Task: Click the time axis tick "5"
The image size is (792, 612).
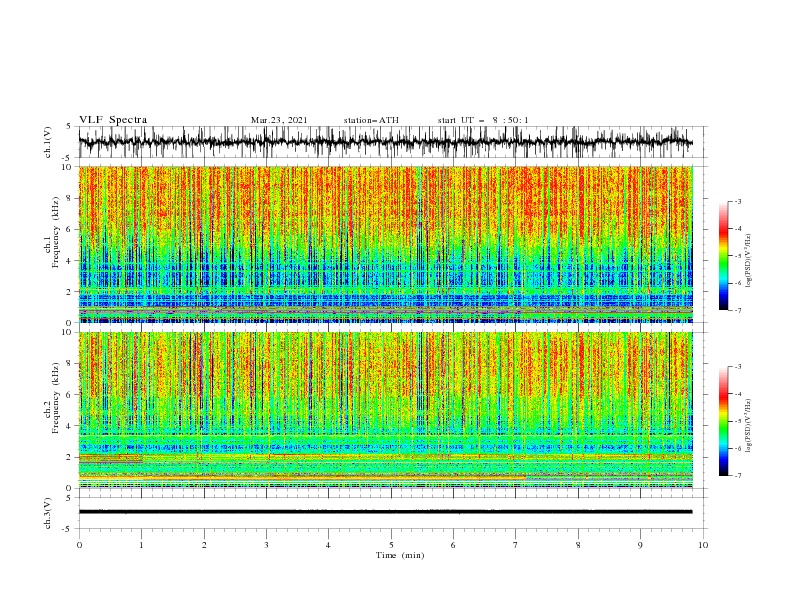Action: pyautogui.click(x=391, y=545)
